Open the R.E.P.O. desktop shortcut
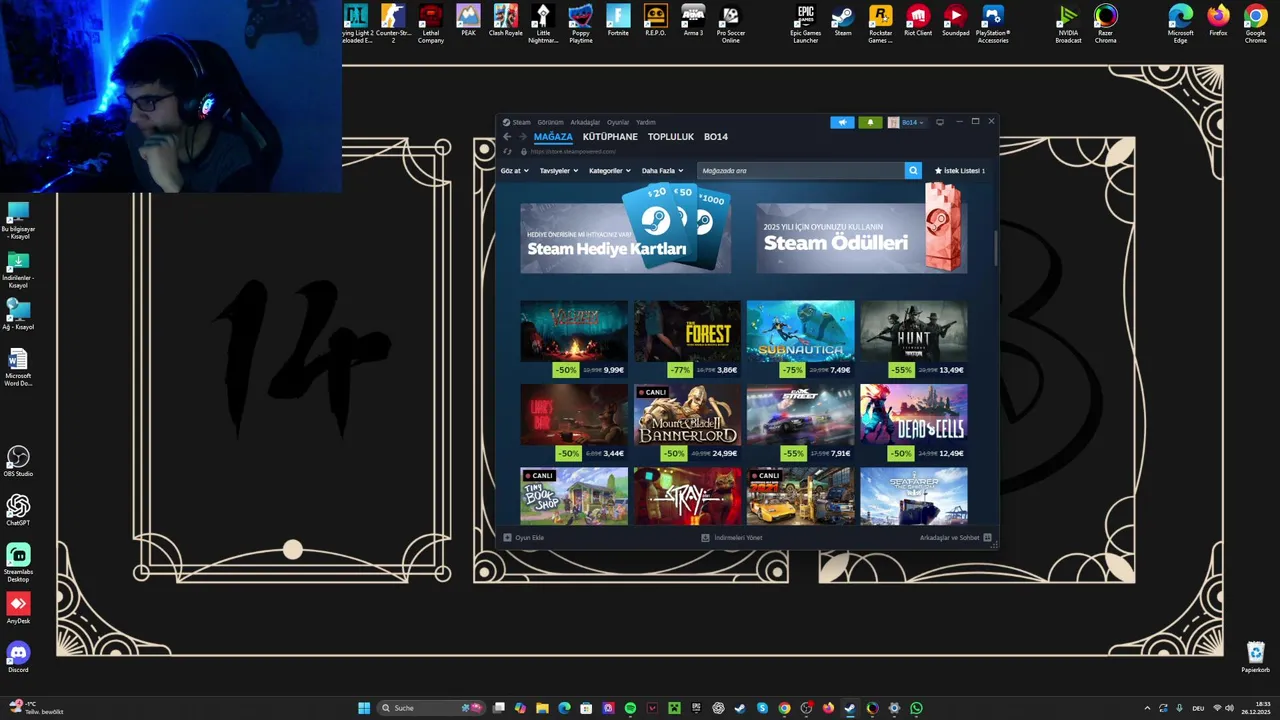This screenshot has height=720, width=1280. 655,20
